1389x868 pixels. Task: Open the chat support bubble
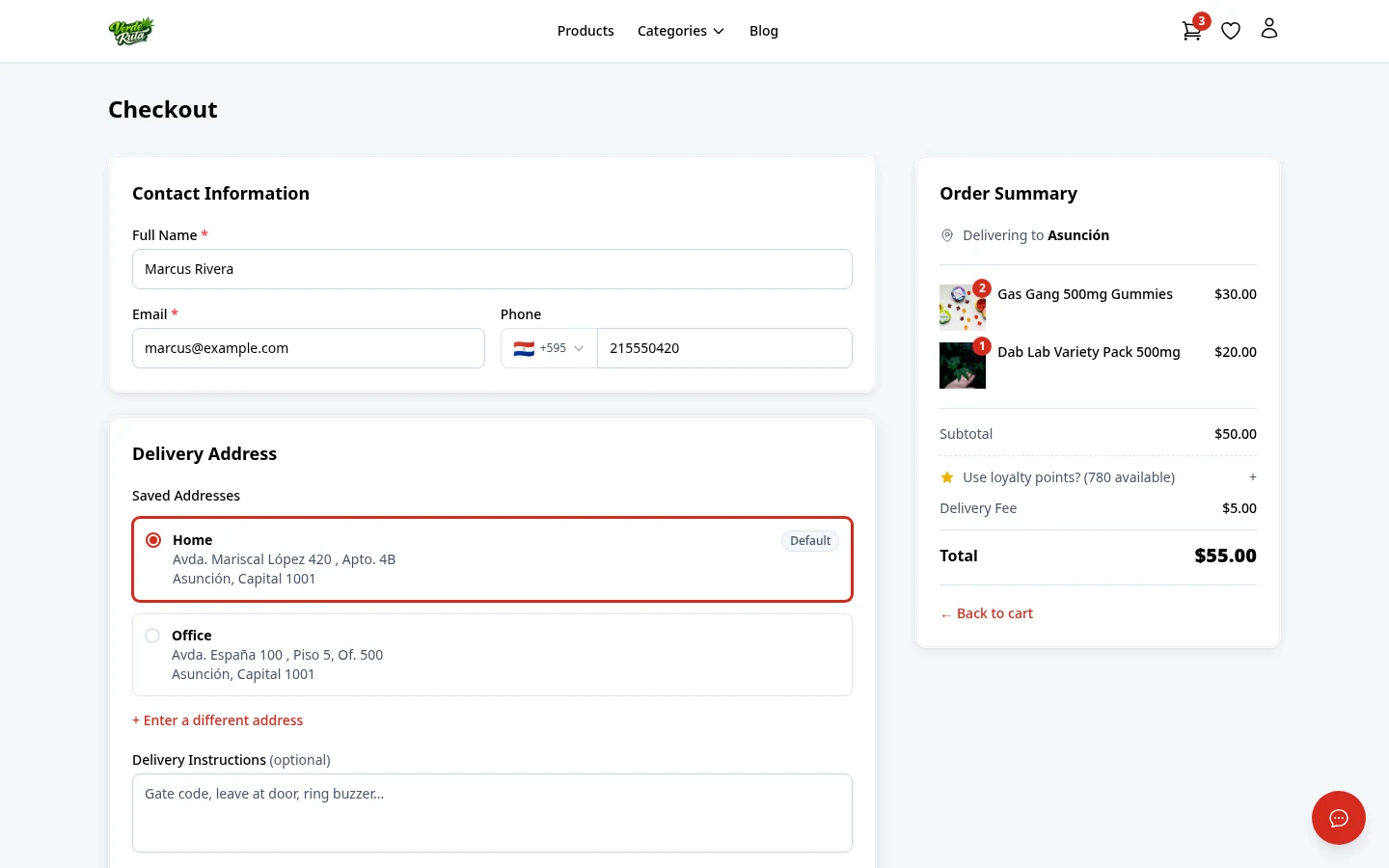point(1339,818)
